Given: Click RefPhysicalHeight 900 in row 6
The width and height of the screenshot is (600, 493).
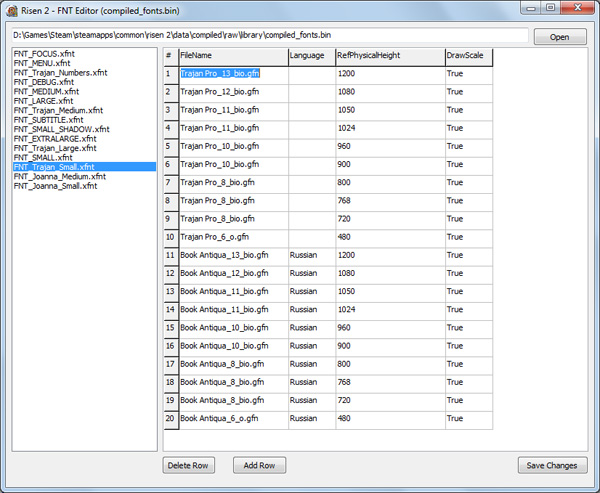Looking at the screenshot, I should (x=390, y=166).
